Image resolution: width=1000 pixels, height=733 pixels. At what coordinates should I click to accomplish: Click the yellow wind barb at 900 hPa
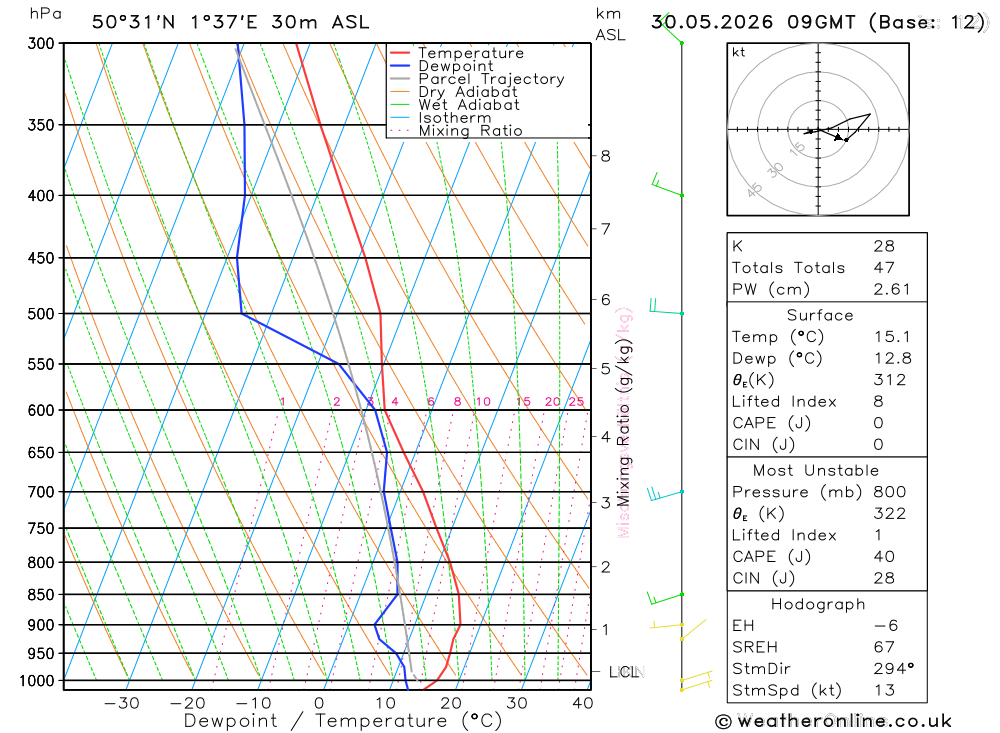click(x=667, y=625)
